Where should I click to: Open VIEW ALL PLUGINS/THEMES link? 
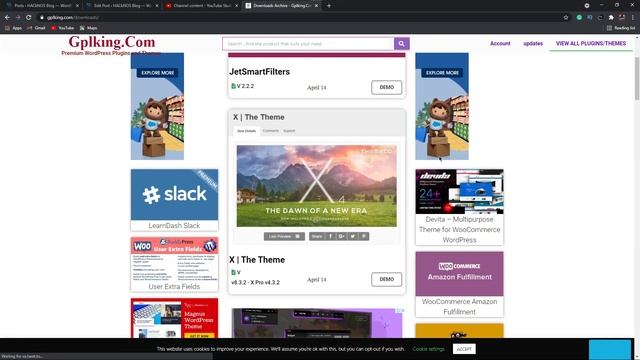point(591,43)
